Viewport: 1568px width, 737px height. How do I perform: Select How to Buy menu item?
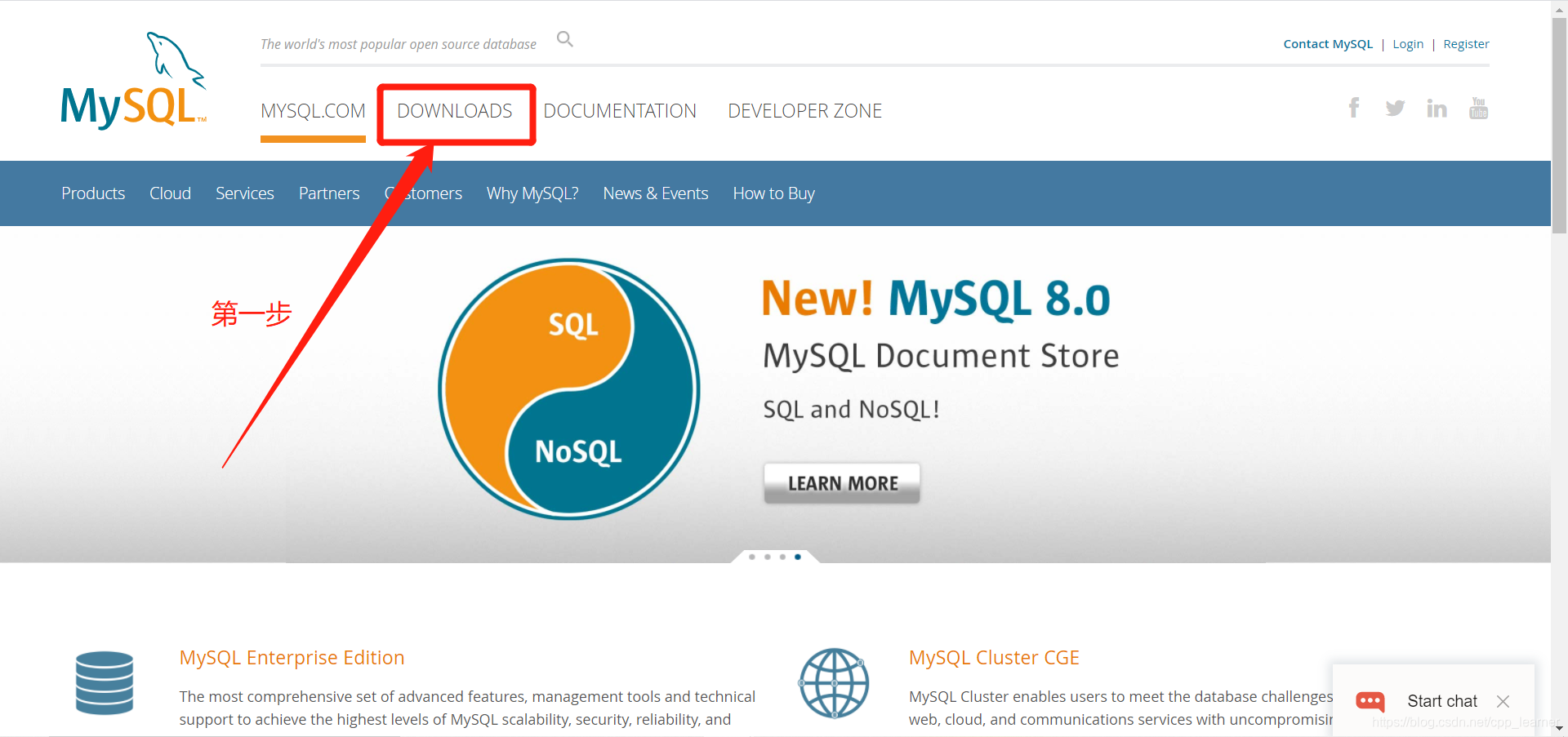(773, 193)
